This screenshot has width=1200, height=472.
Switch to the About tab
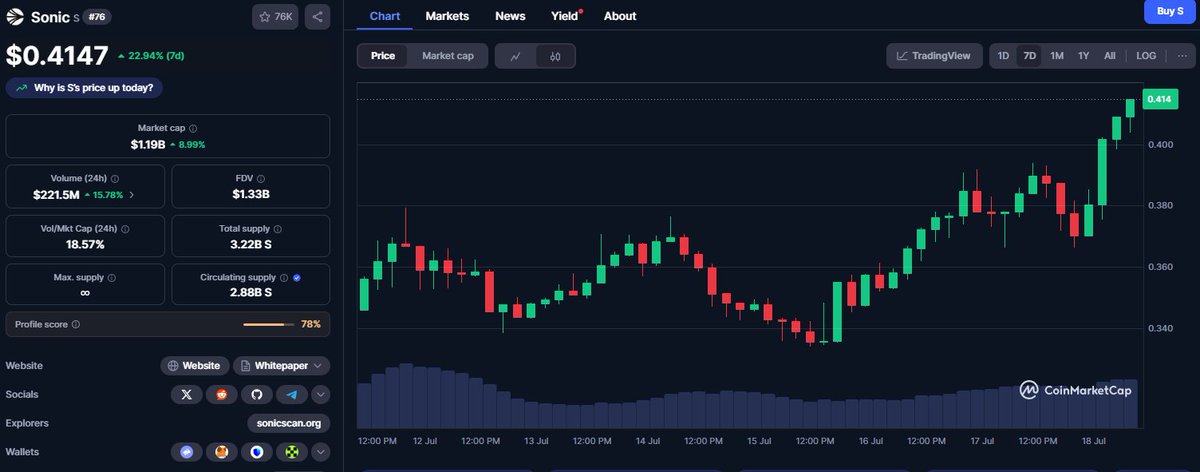click(x=620, y=16)
